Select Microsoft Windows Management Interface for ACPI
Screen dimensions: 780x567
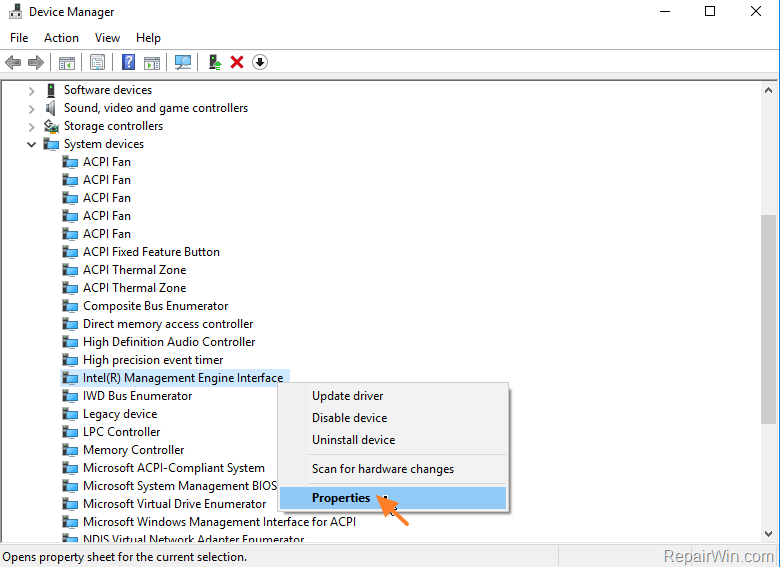tap(219, 522)
